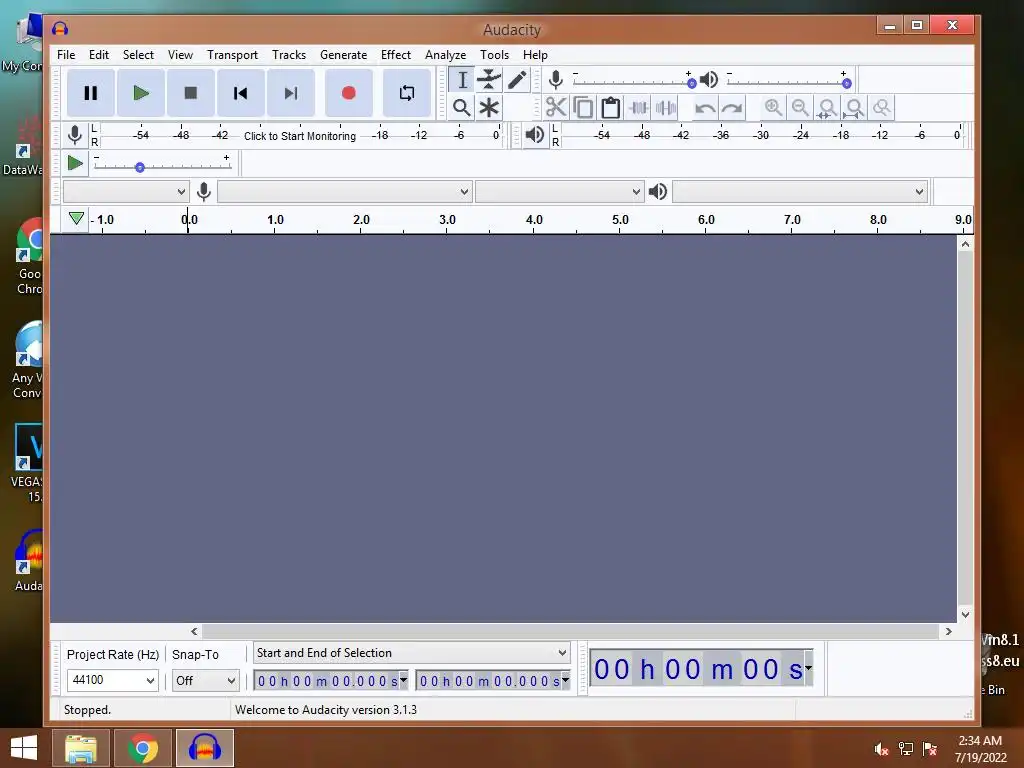This screenshot has height=768, width=1024.
Task: Open the Edit menu
Action: click(x=99, y=55)
